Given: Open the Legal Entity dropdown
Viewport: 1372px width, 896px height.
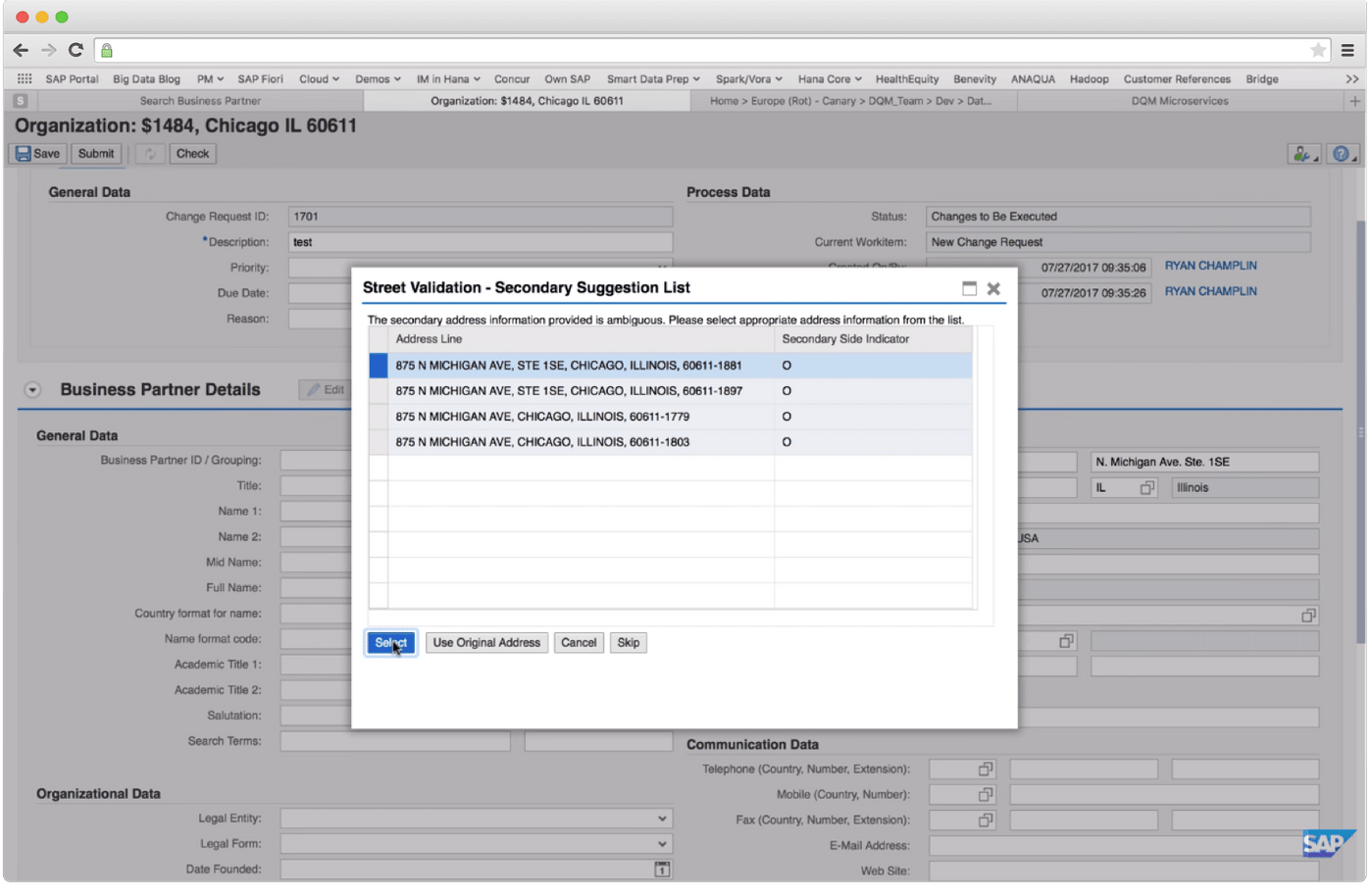Looking at the screenshot, I should [662, 819].
